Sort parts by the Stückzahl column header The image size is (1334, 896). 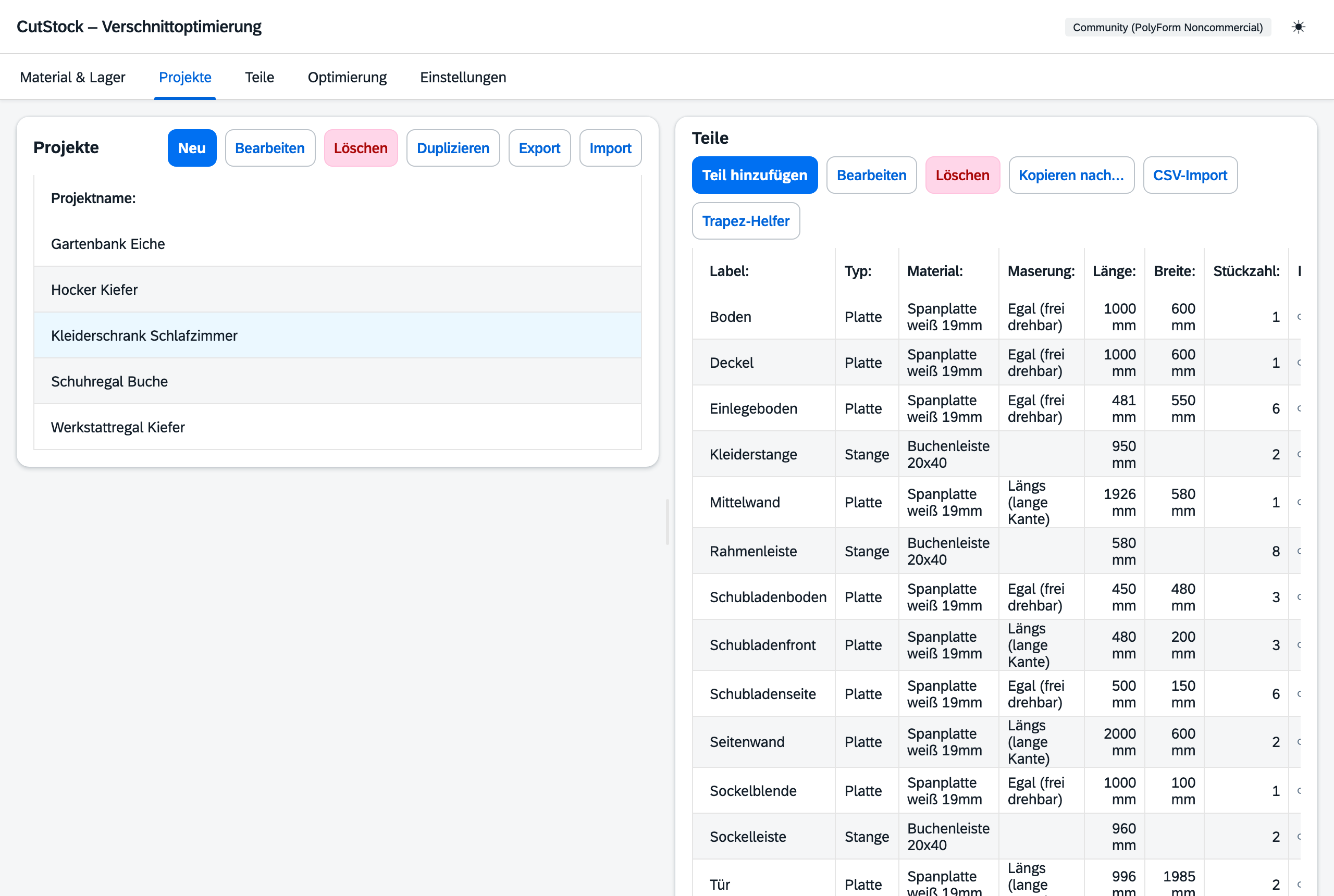1246,271
